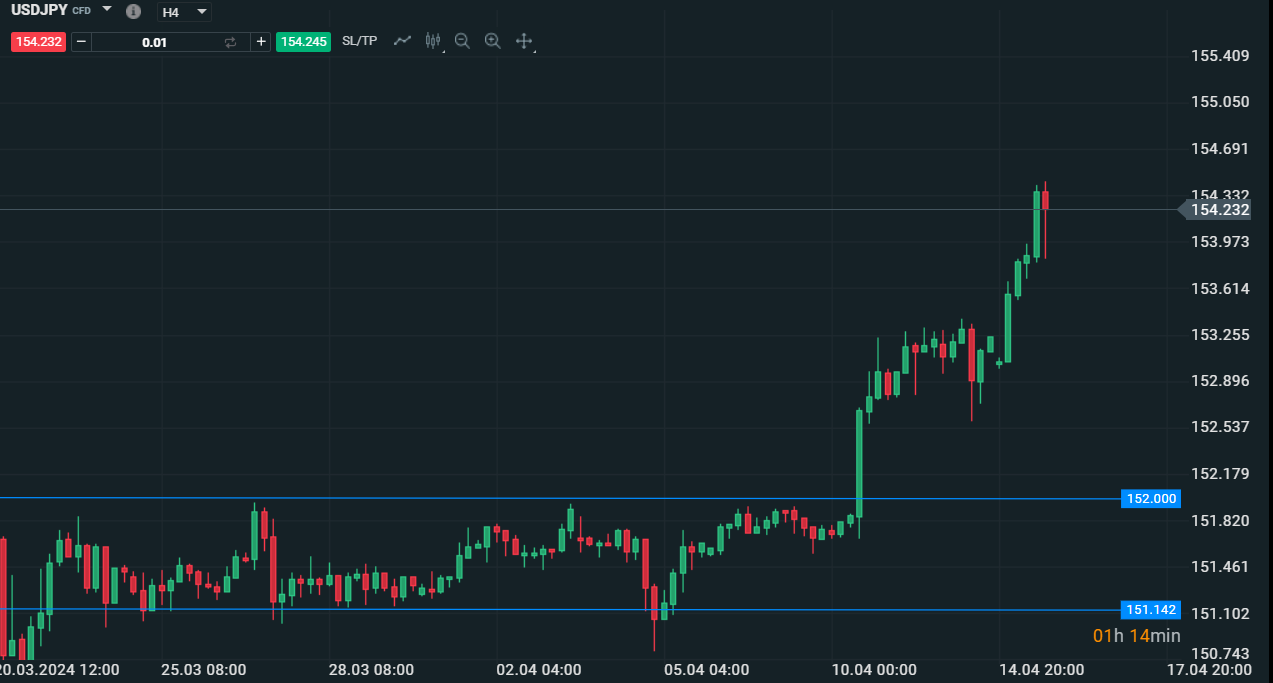Open the indicators line-chart icon
The height and width of the screenshot is (683, 1273).
pos(402,41)
